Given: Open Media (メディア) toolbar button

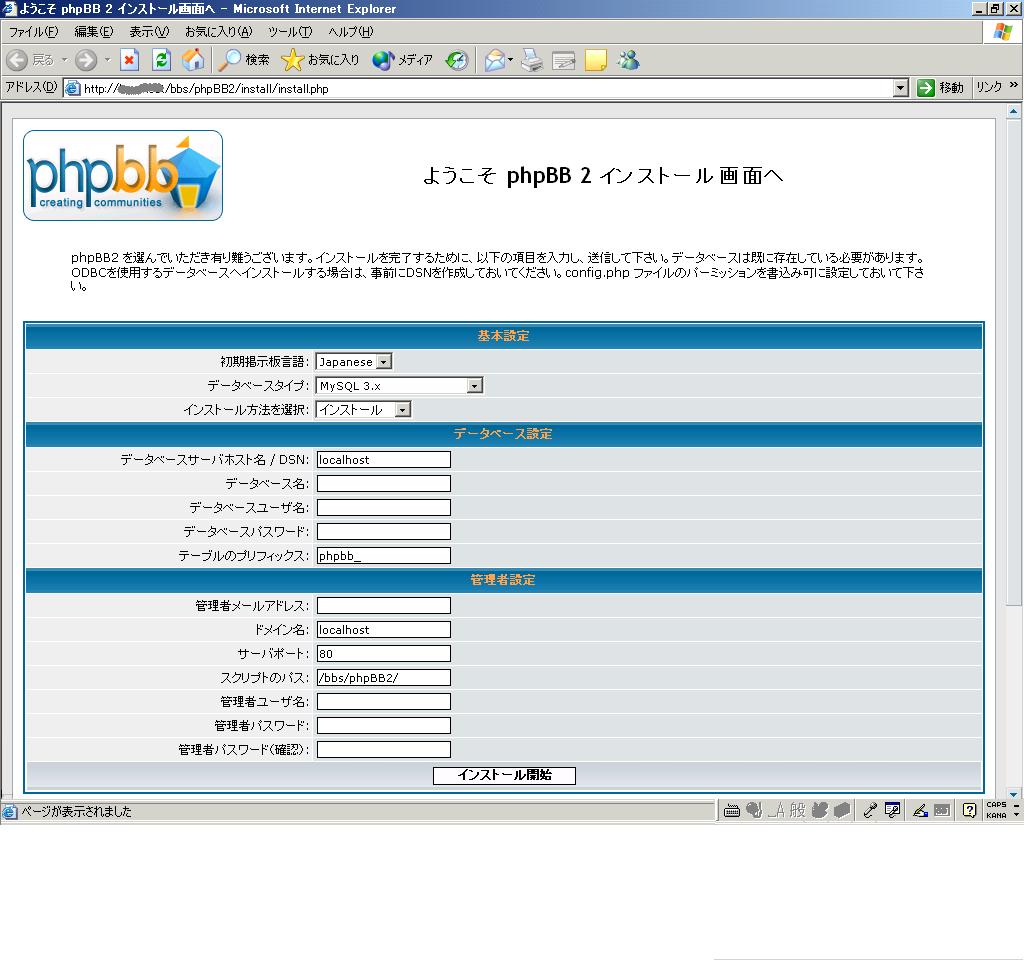Looking at the screenshot, I should click(402, 60).
